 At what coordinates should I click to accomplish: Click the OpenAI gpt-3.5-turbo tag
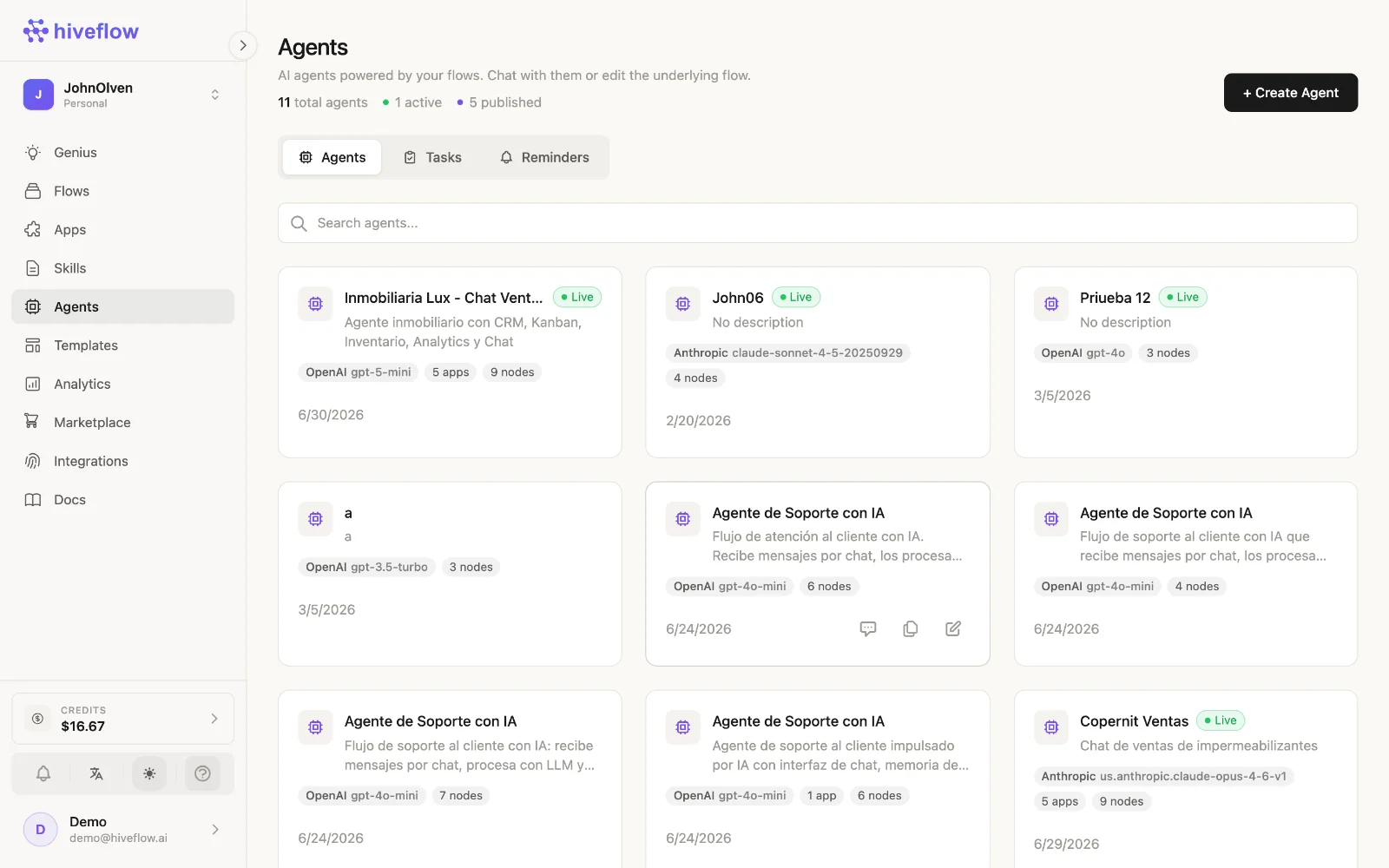[366, 568]
